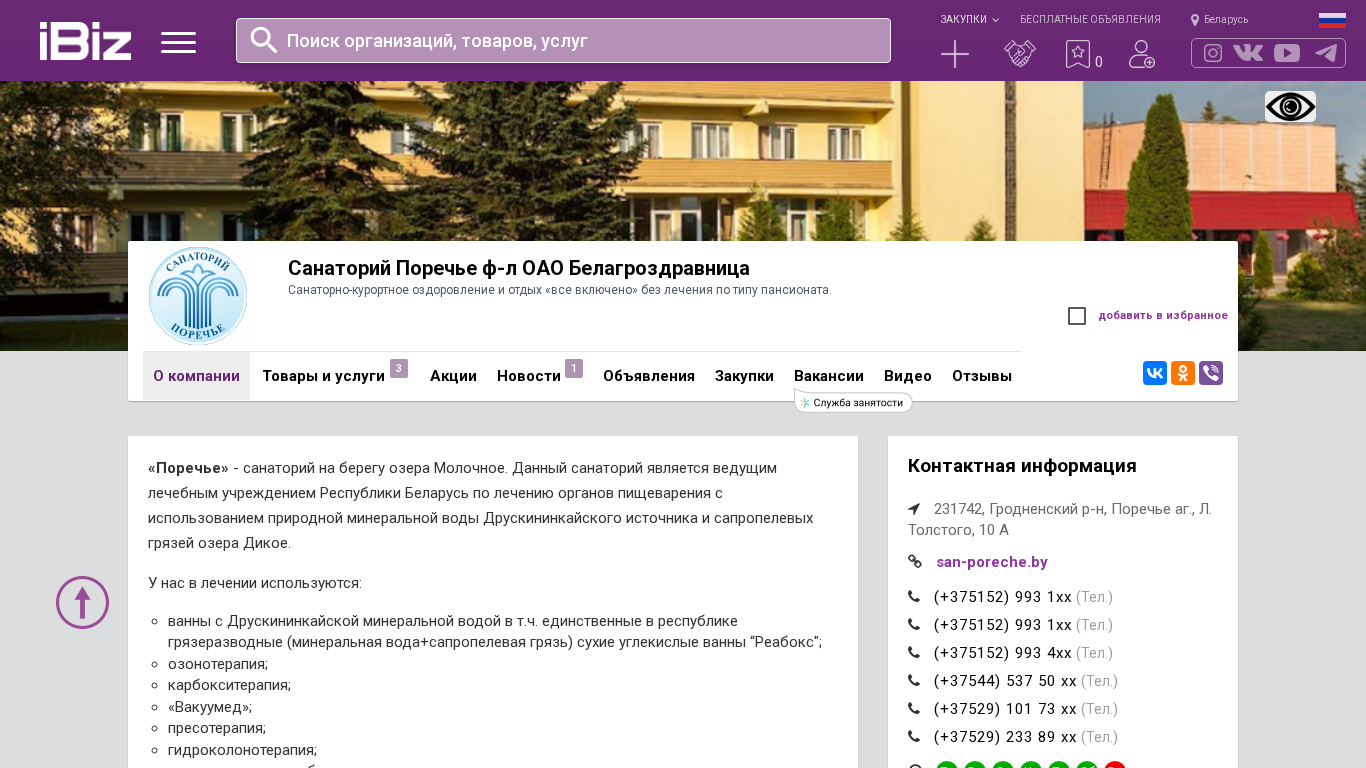
Task: Open the Закупки tab in the company menu
Action: (744, 376)
